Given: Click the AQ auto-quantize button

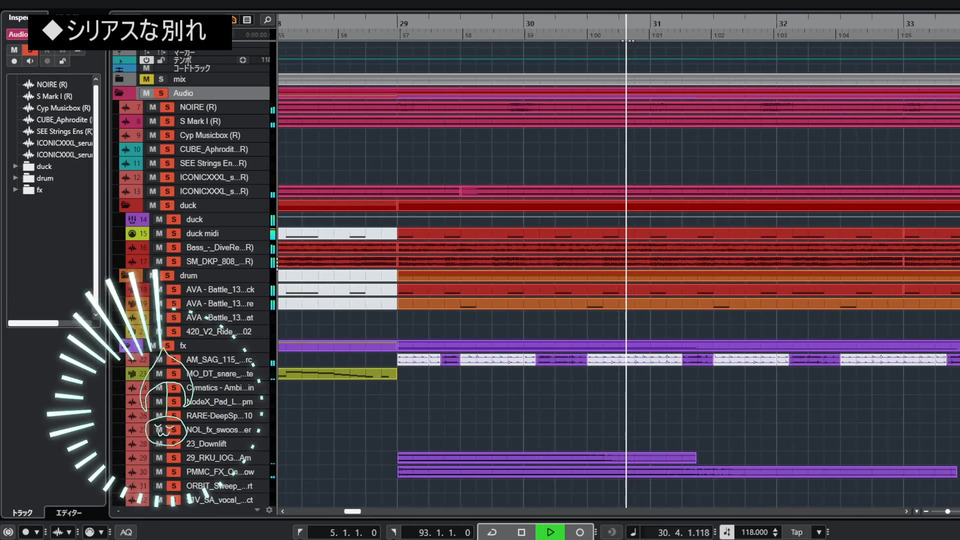Looking at the screenshot, I should 126,532.
